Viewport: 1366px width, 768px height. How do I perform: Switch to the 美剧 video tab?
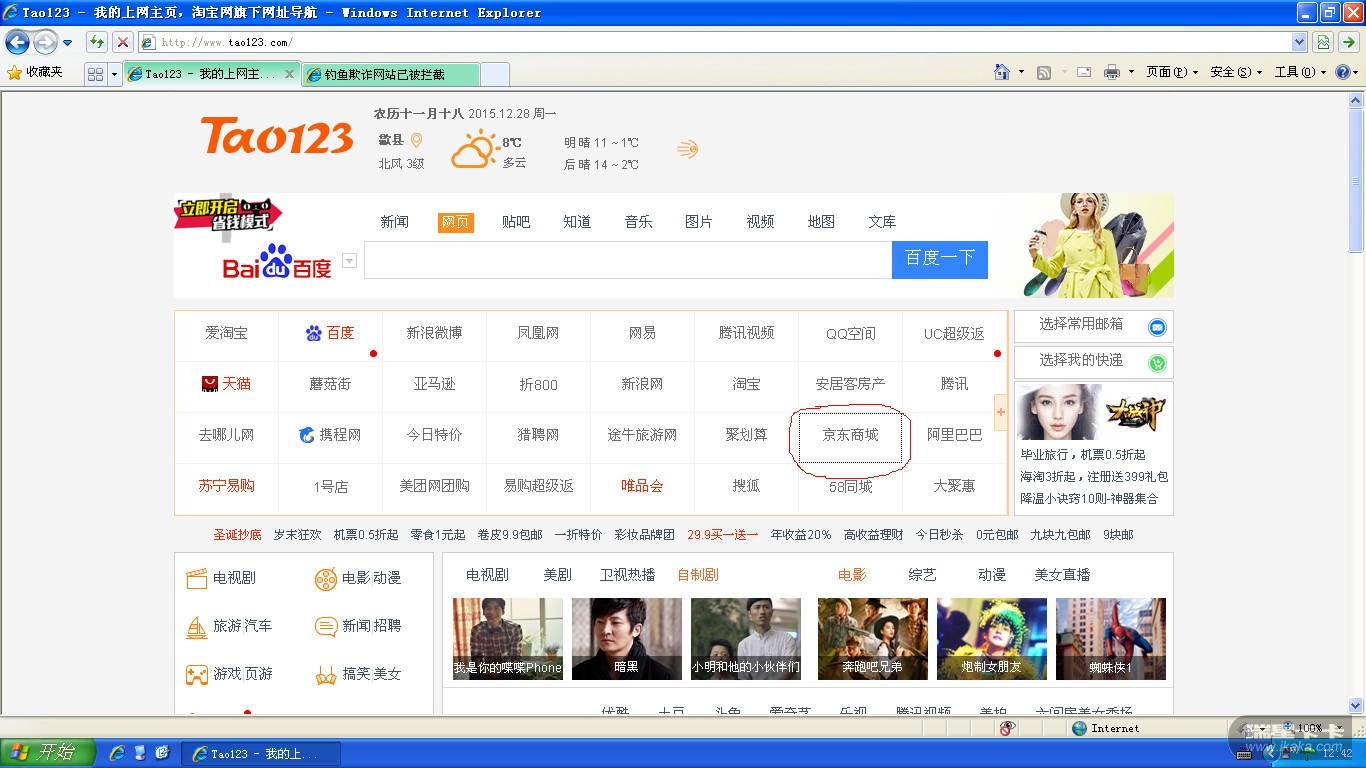click(x=557, y=575)
